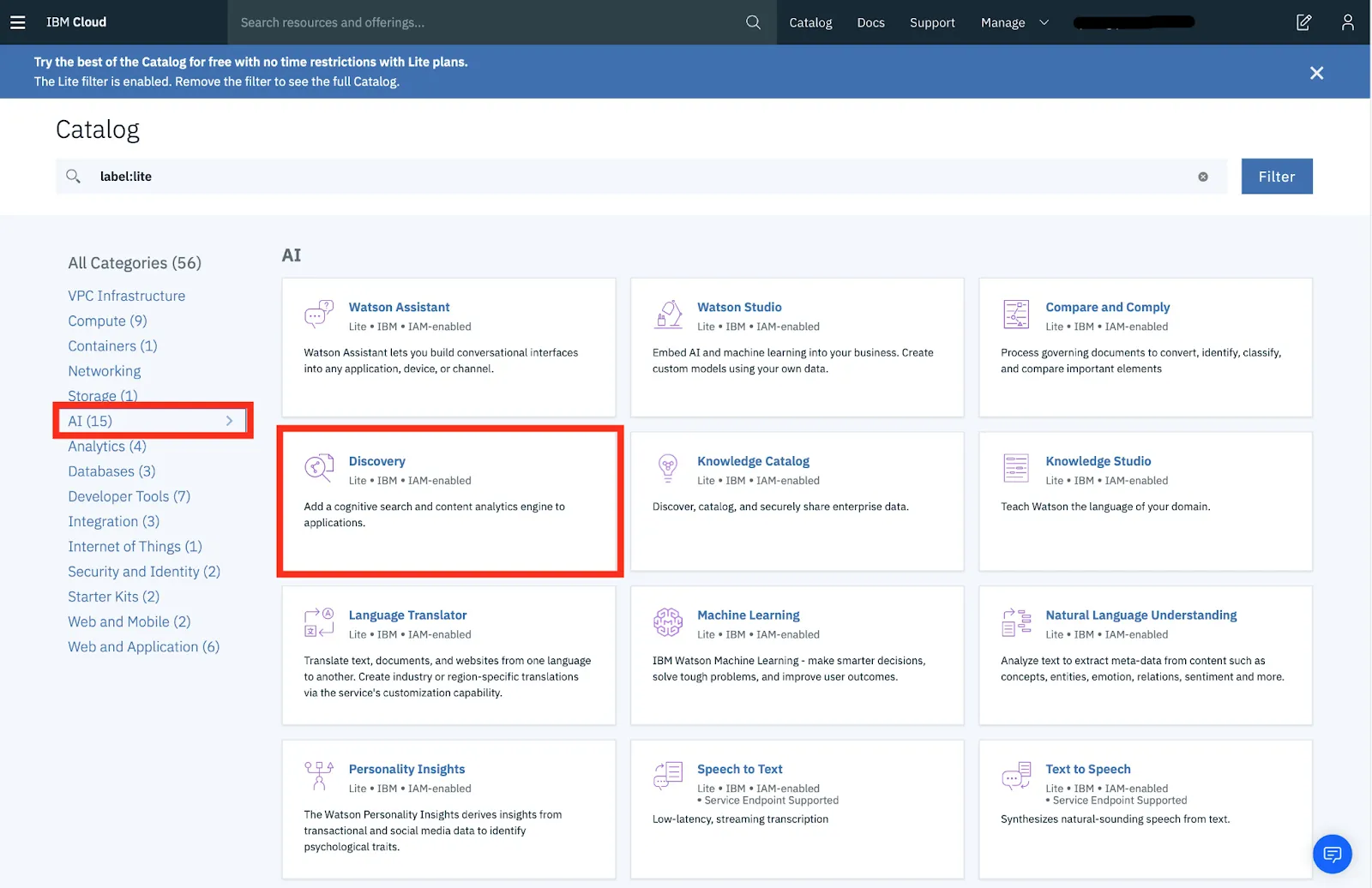Select Databases (3) category

click(111, 471)
